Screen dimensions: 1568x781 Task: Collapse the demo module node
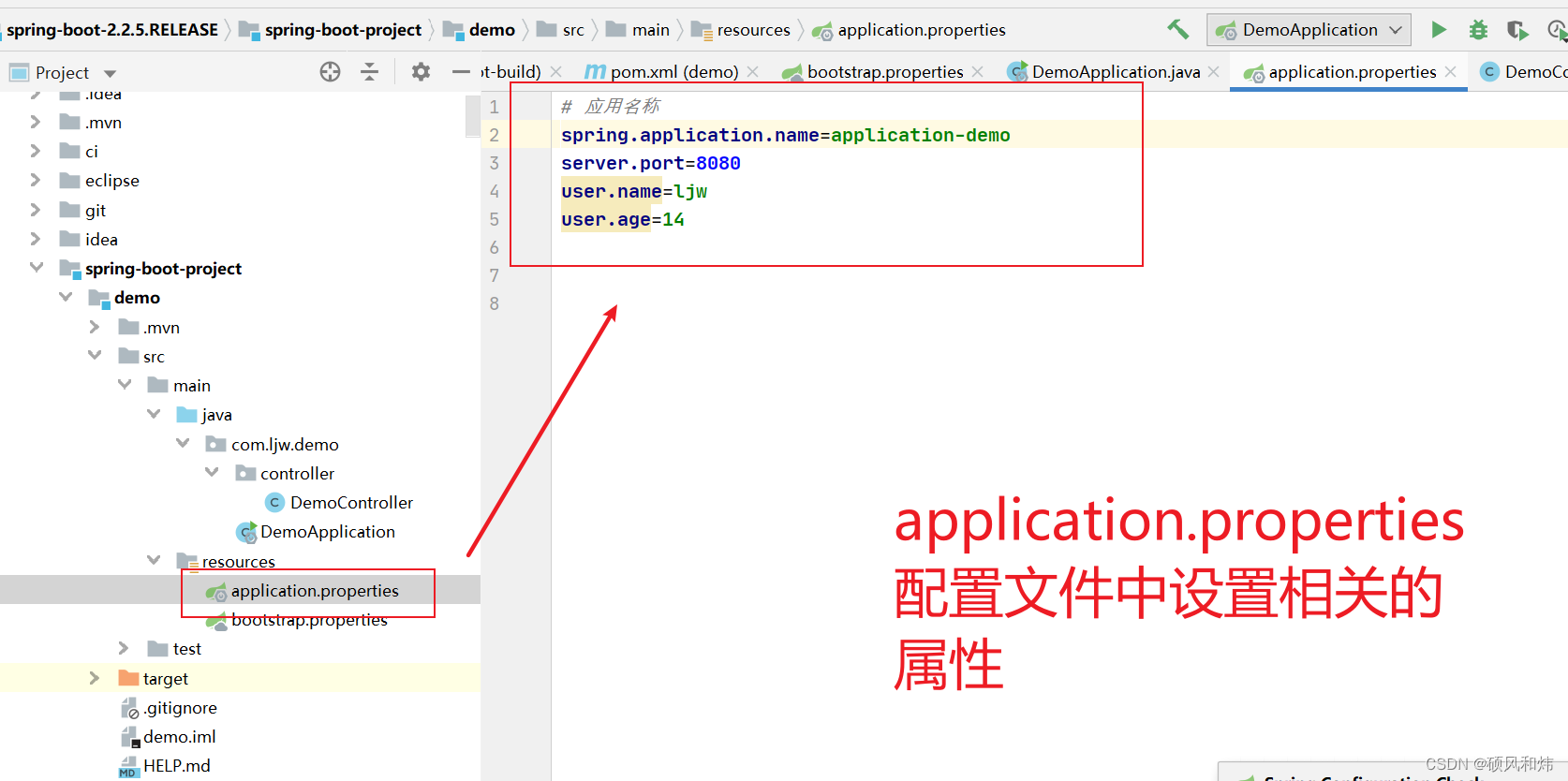click(x=66, y=297)
